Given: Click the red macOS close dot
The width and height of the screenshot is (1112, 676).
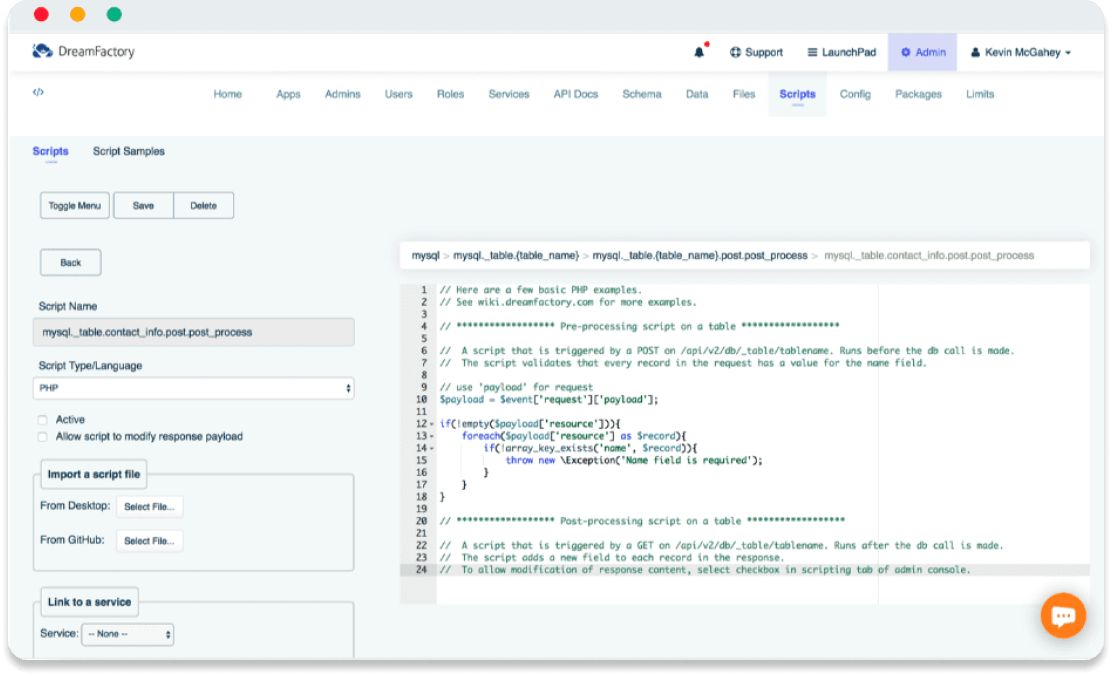Looking at the screenshot, I should (41, 15).
